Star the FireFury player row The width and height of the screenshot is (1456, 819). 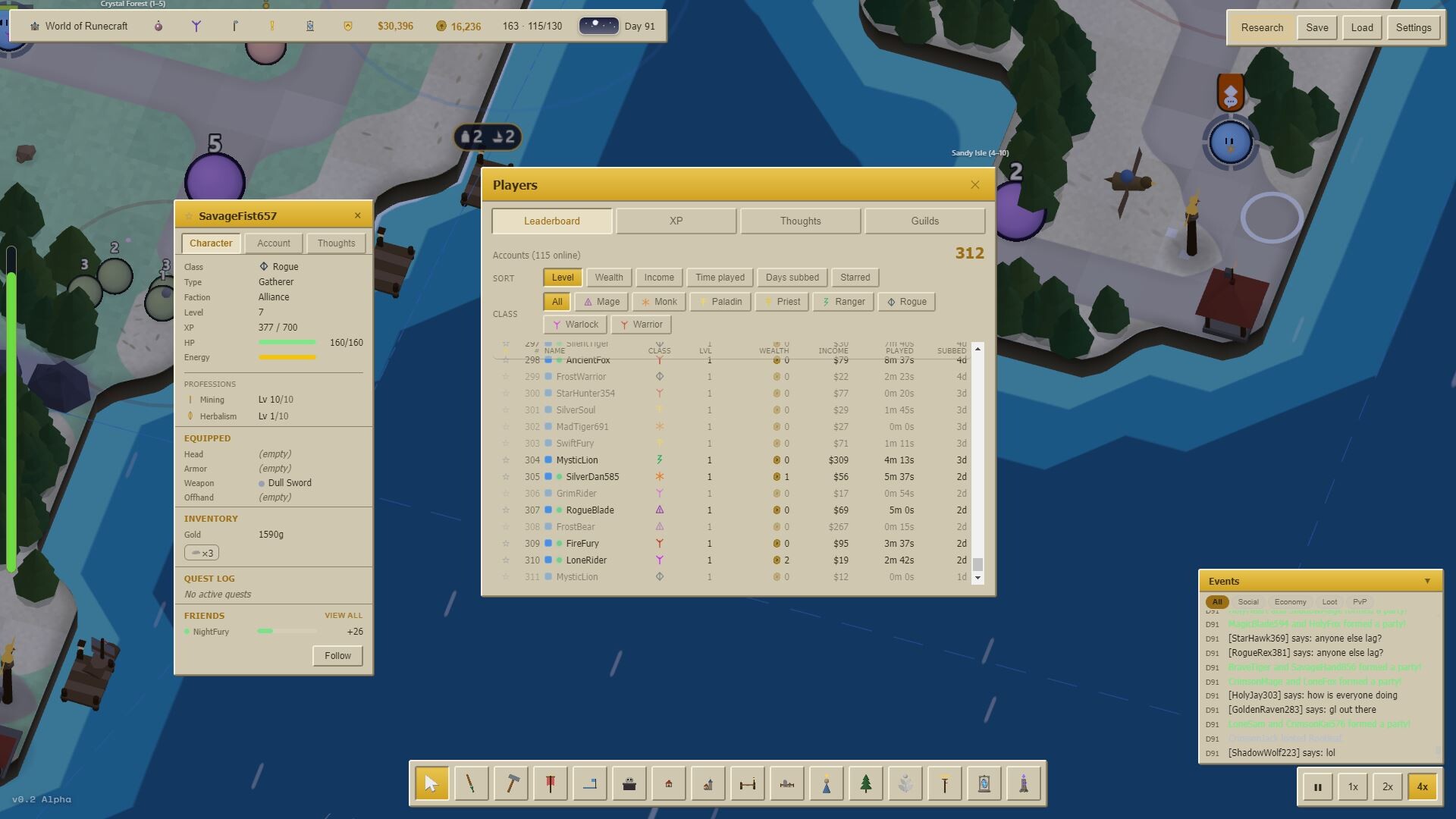[506, 544]
